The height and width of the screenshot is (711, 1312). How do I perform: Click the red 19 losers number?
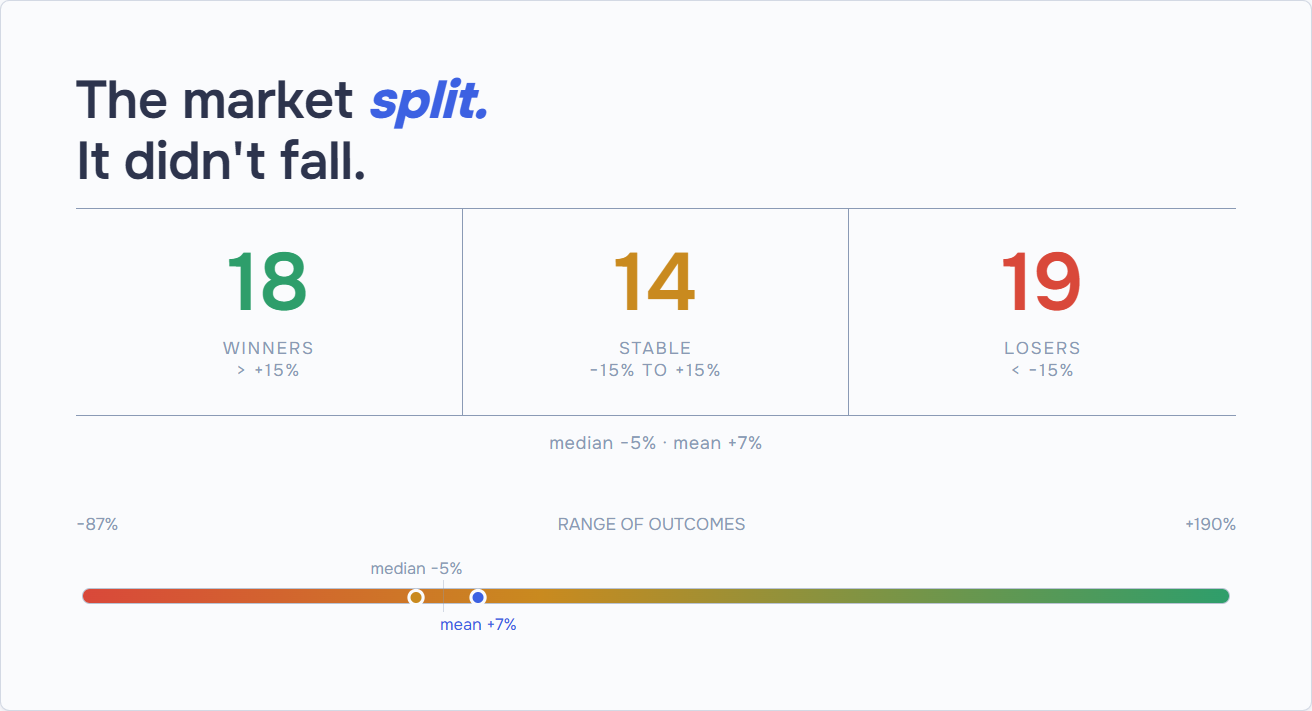[x=1041, y=282]
